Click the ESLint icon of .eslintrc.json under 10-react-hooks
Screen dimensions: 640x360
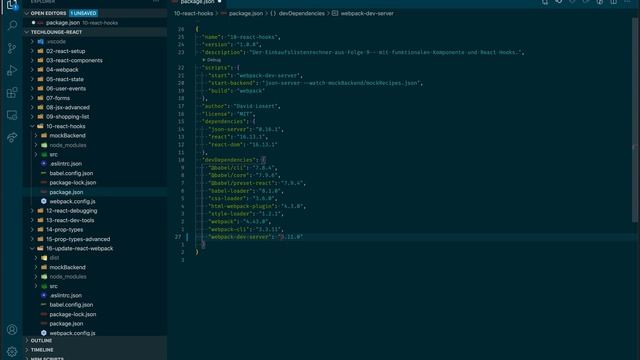44,164
